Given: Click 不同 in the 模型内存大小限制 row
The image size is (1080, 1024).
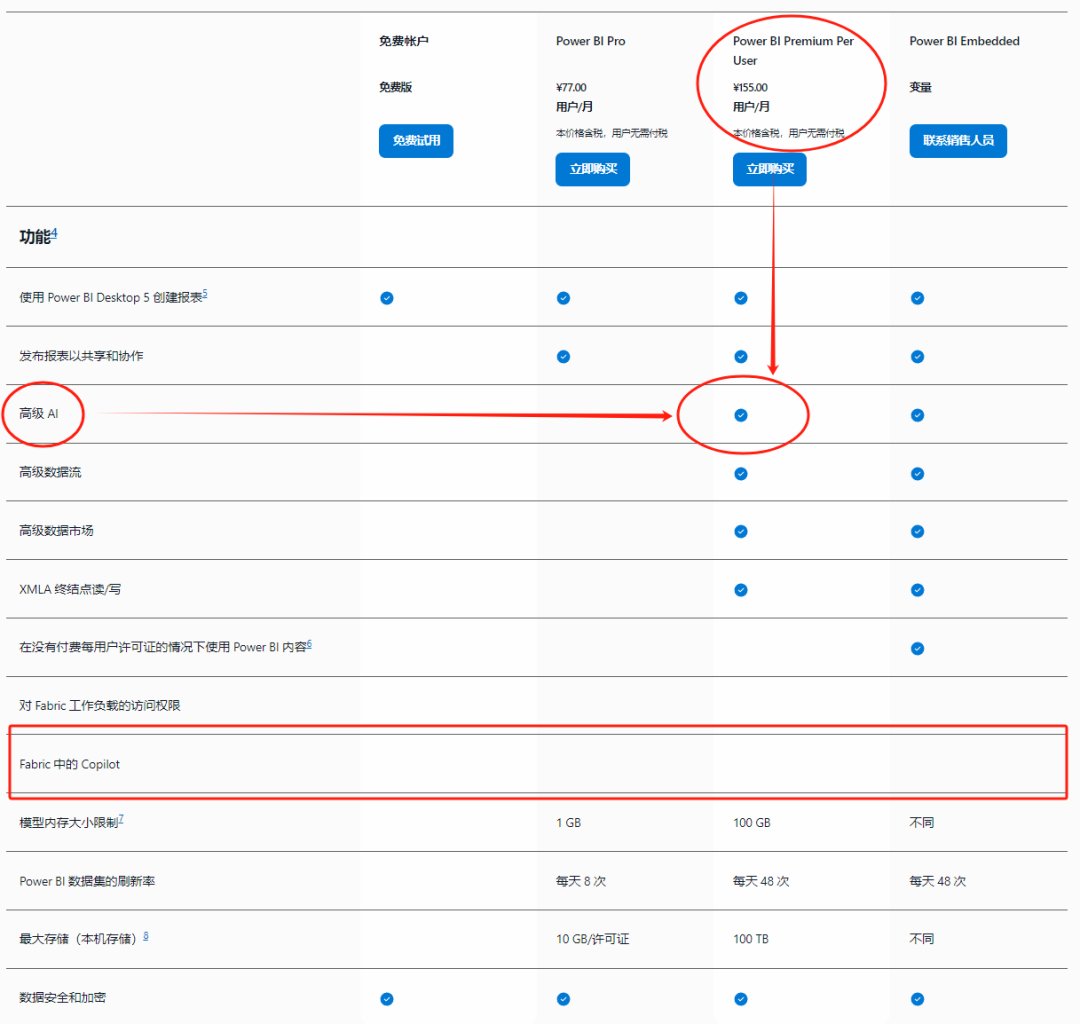Looking at the screenshot, I should 922,823.
